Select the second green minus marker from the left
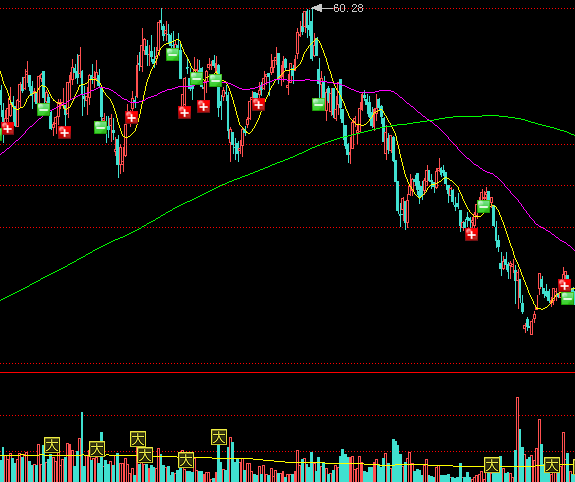The image size is (575, 482). tap(100, 127)
